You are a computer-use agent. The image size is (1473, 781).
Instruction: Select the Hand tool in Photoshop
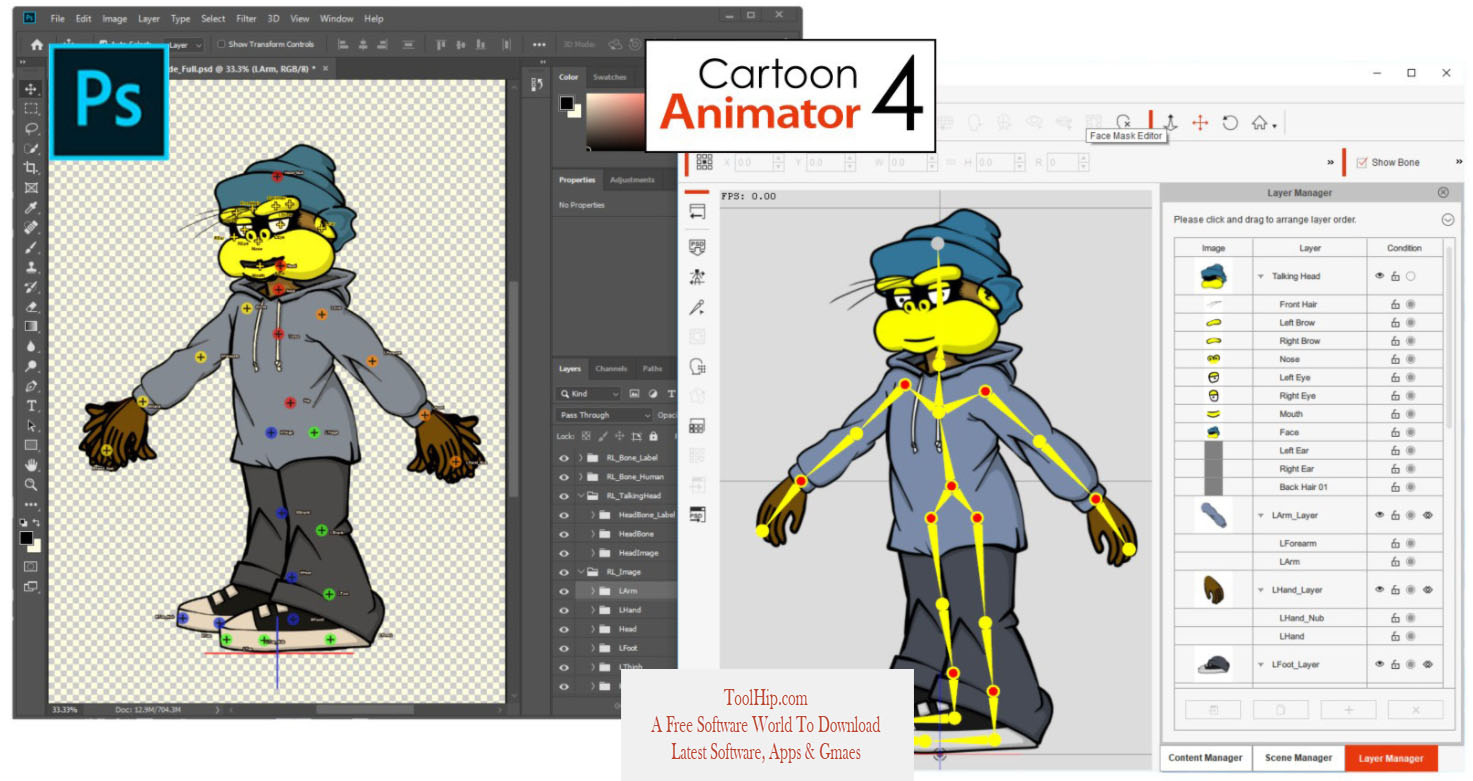tap(31, 465)
